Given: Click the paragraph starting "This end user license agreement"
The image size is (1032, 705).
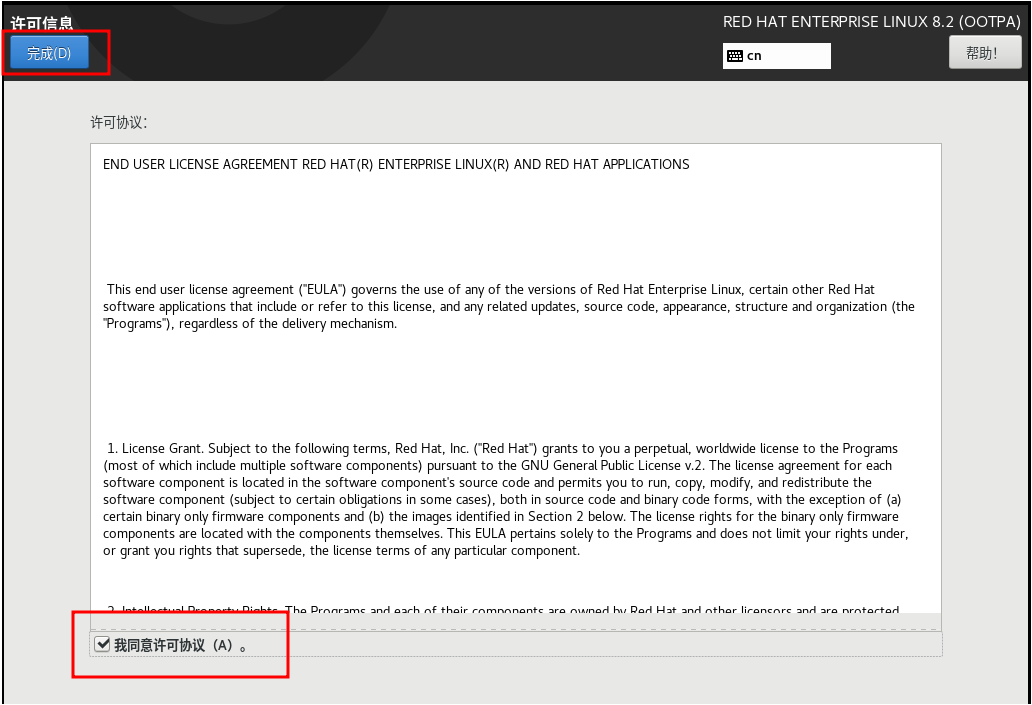Looking at the screenshot, I should coord(509,307).
